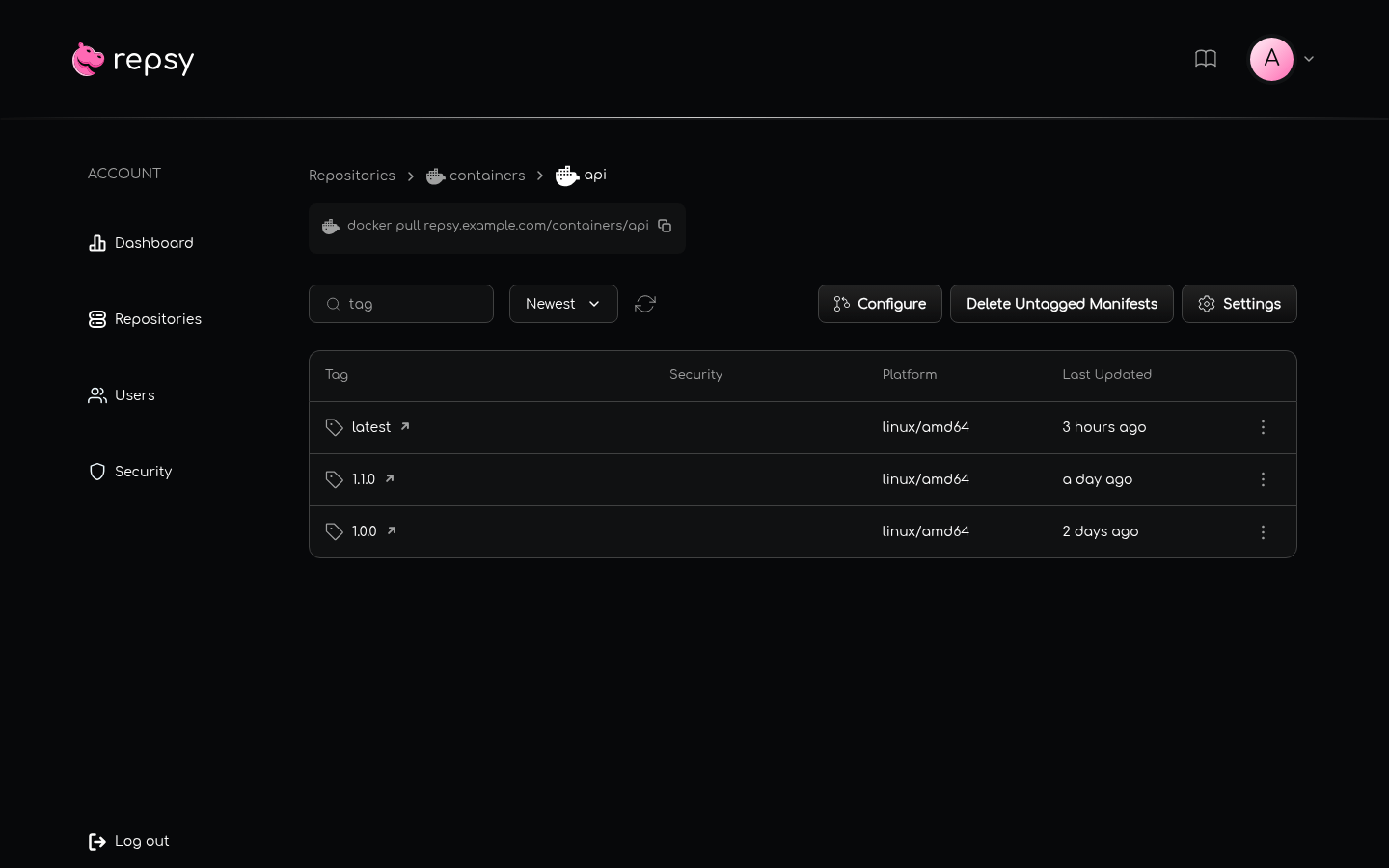The height and width of the screenshot is (868, 1389).
Task: Click the Configure button
Action: coord(880,304)
